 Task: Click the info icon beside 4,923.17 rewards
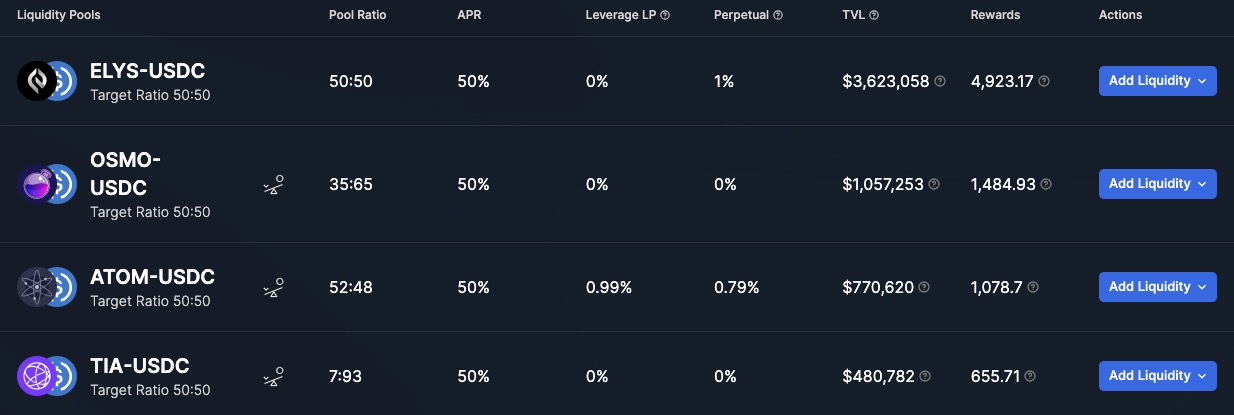(x=1044, y=81)
